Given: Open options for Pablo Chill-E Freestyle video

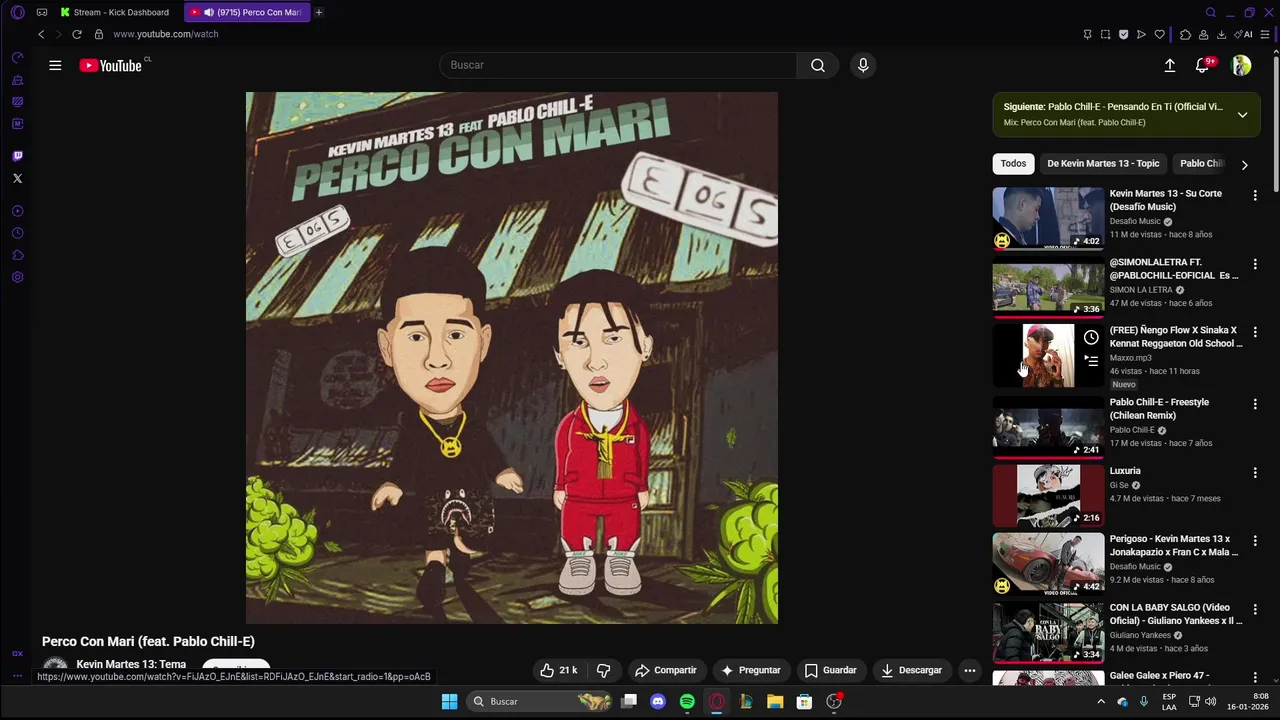Looking at the screenshot, I should point(1255,404).
